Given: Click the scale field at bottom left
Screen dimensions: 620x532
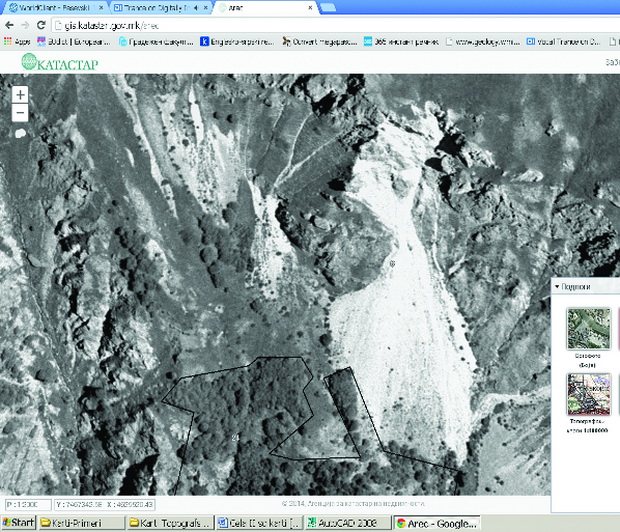Looking at the screenshot, I should coord(28,505).
